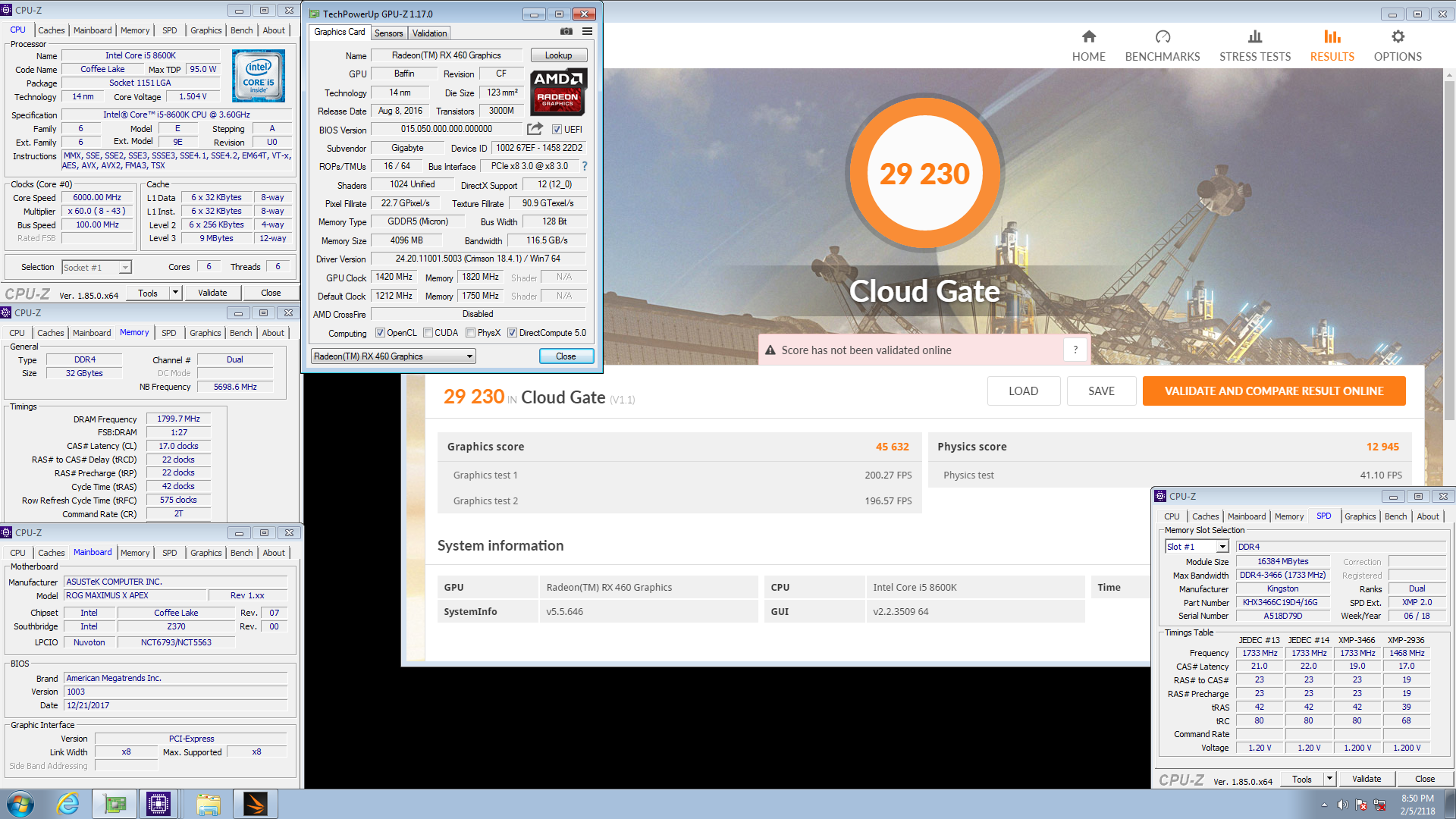
Task: Select About tab in top CPU-Z window
Action: 274,30
